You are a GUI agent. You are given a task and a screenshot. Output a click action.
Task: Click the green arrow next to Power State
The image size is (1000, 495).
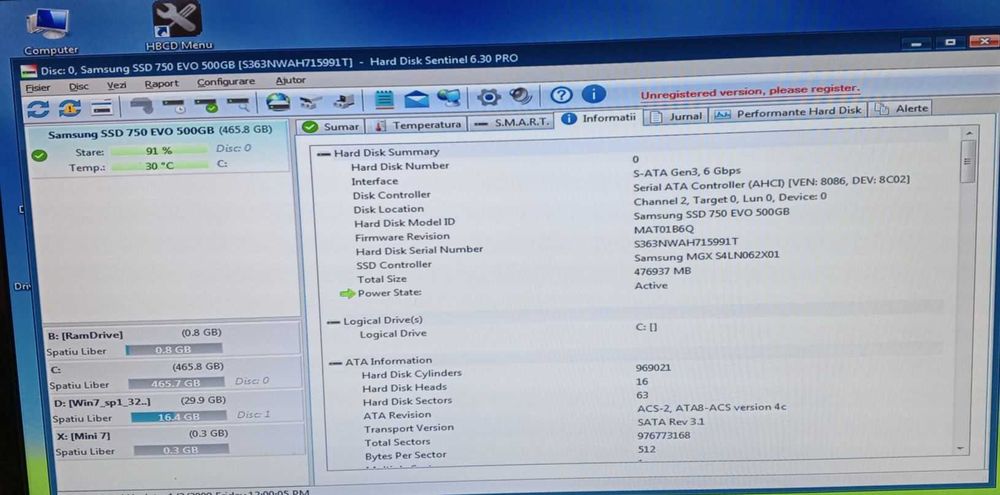[x=347, y=293]
